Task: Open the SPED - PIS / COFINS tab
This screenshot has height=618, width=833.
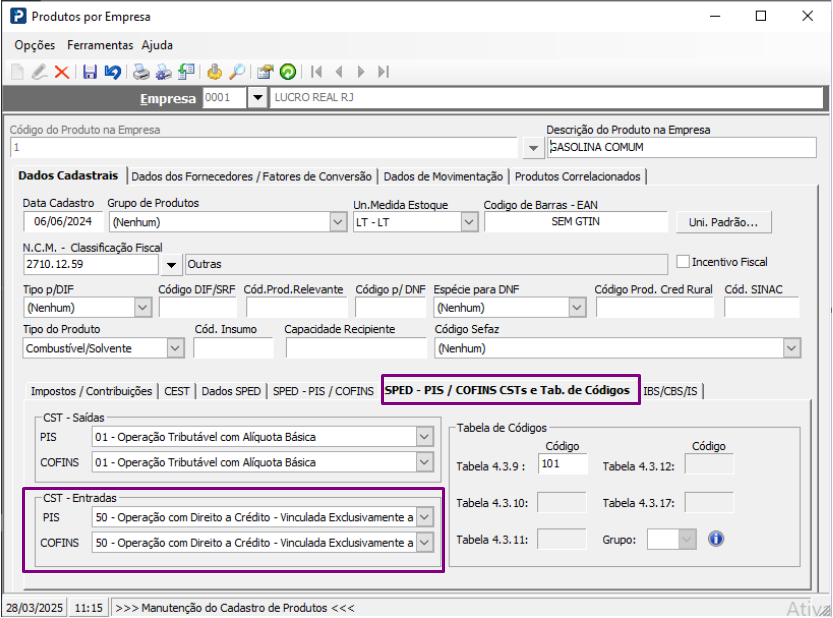Action: 323,391
